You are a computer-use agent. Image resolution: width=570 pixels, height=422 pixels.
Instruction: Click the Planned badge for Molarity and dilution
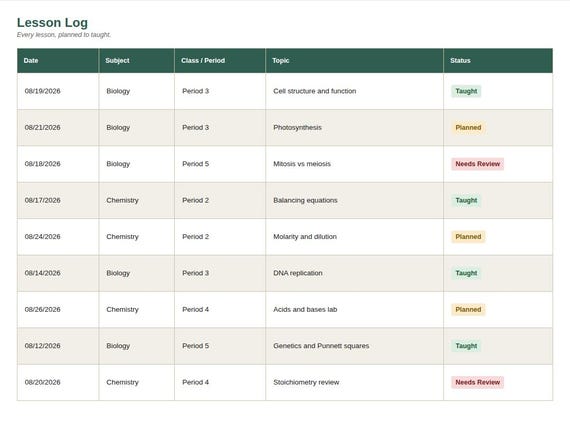(468, 237)
